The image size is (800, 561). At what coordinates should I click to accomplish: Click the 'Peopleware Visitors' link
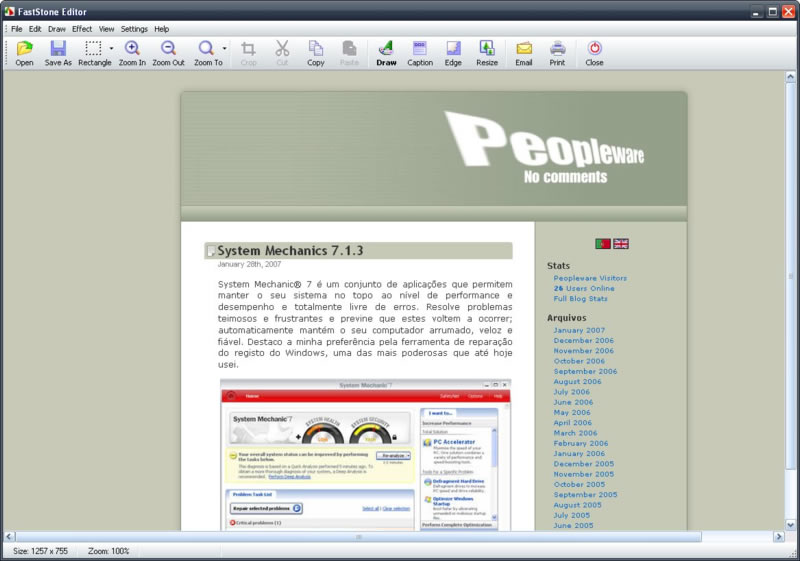(590, 278)
